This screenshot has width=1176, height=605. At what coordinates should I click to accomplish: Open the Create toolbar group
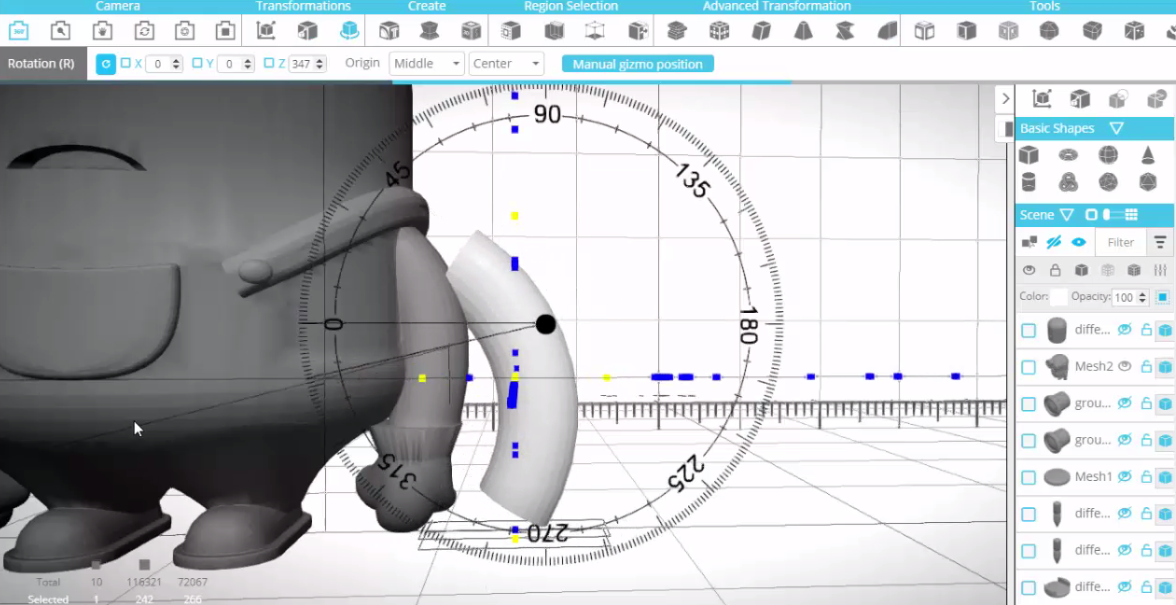coord(427,6)
